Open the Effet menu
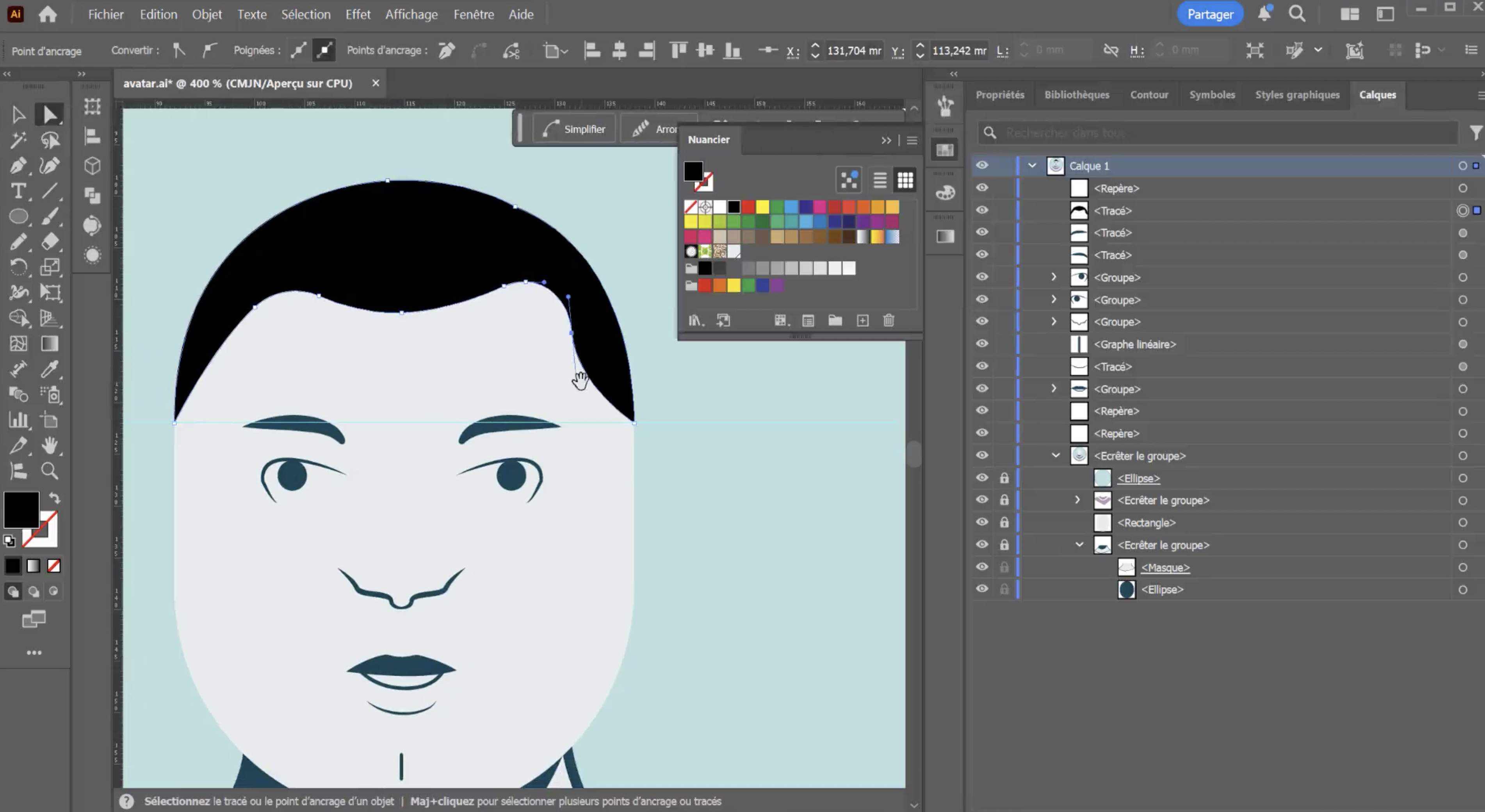 (358, 14)
